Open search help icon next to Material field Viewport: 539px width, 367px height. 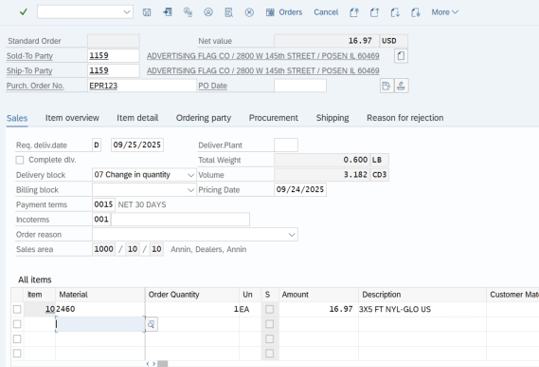click(x=152, y=324)
